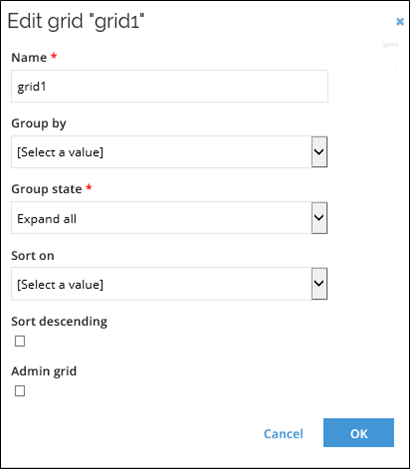Tick the Admin grid checkbox
Screen dimensions: 410x469
pos(20,391)
